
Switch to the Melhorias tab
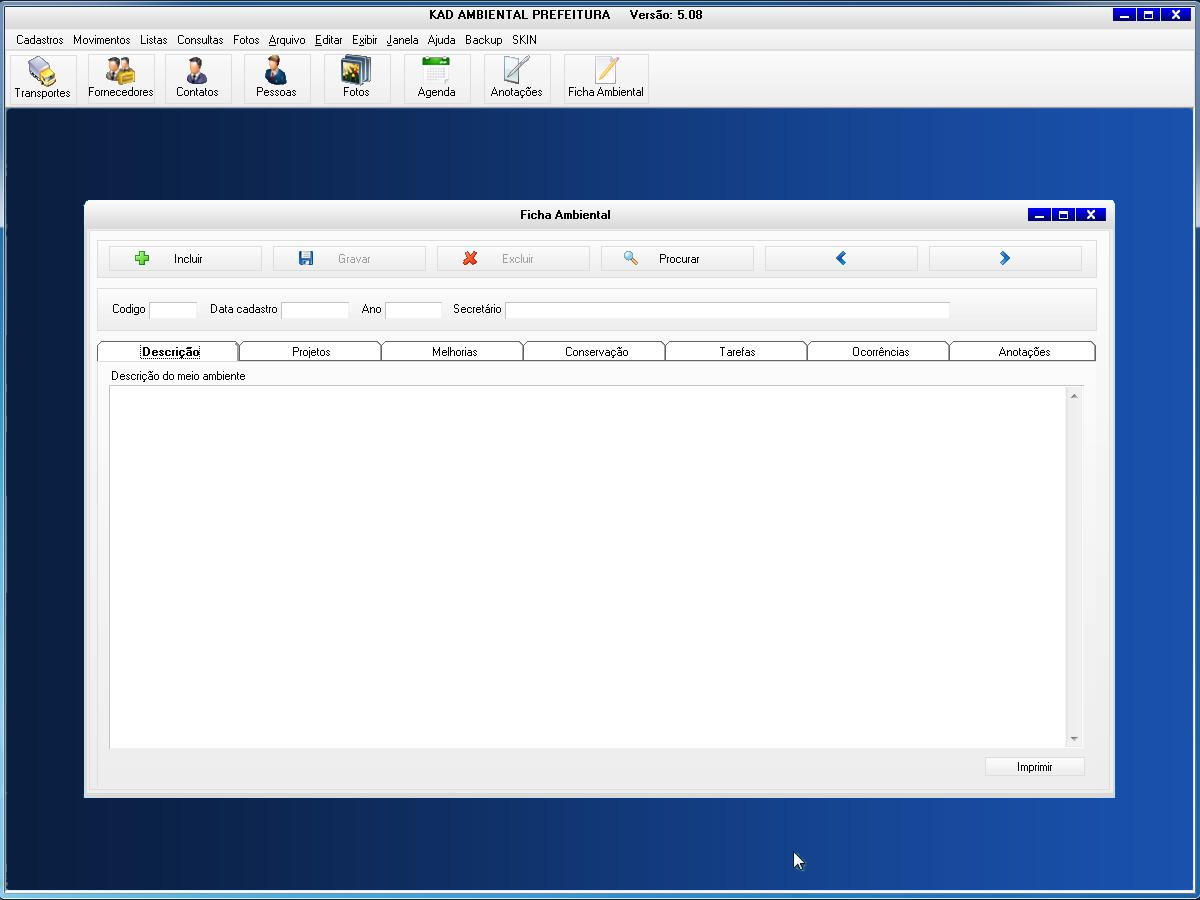[x=454, y=352]
